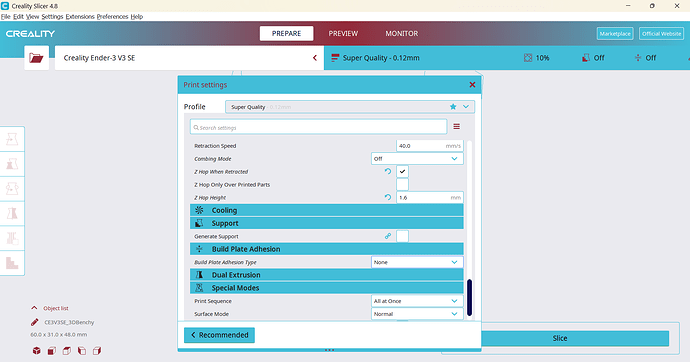The width and height of the screenshot is (690, 362).
Task: Expand the Cooling settings section
Action: pyautogui.click(x=327, y=210)
